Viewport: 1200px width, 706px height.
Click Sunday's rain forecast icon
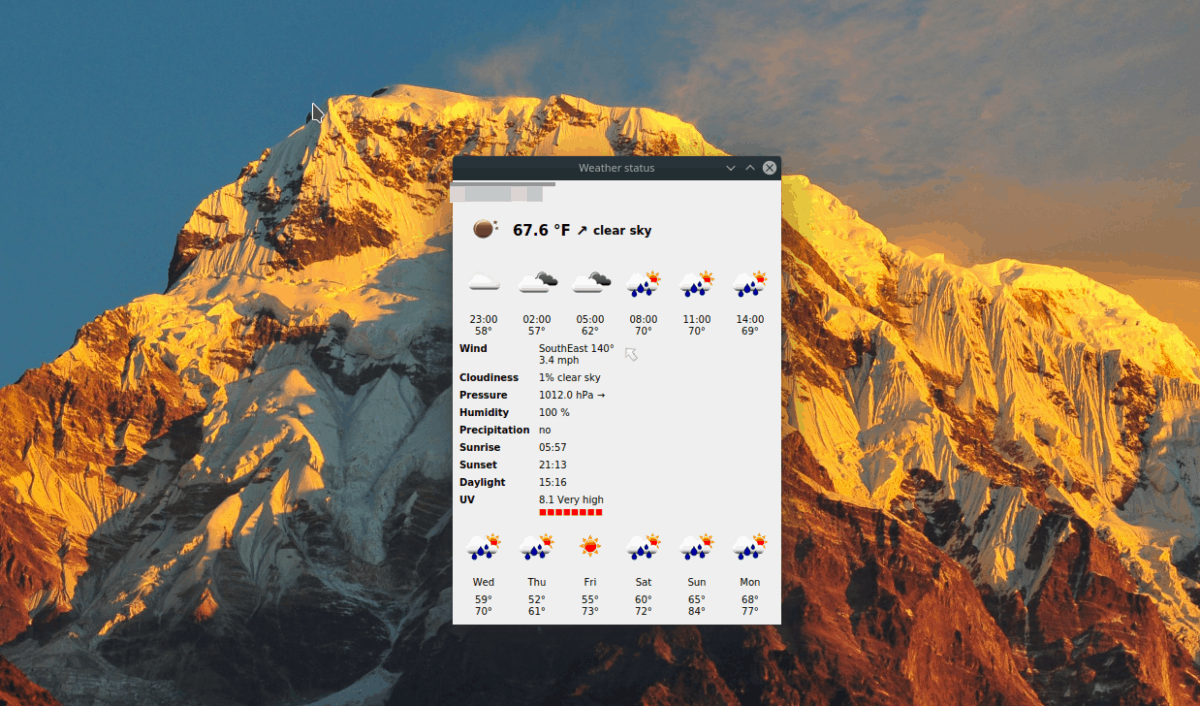tap(697, 547)
